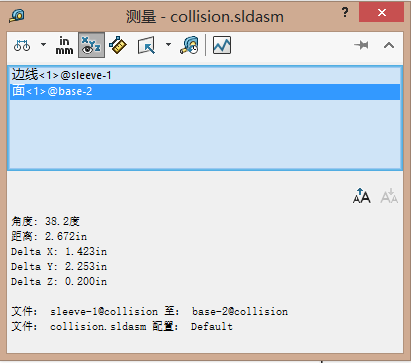Click the arc/circle measurements icon
This screenshot has height=363, width=411.
[22, 45]
